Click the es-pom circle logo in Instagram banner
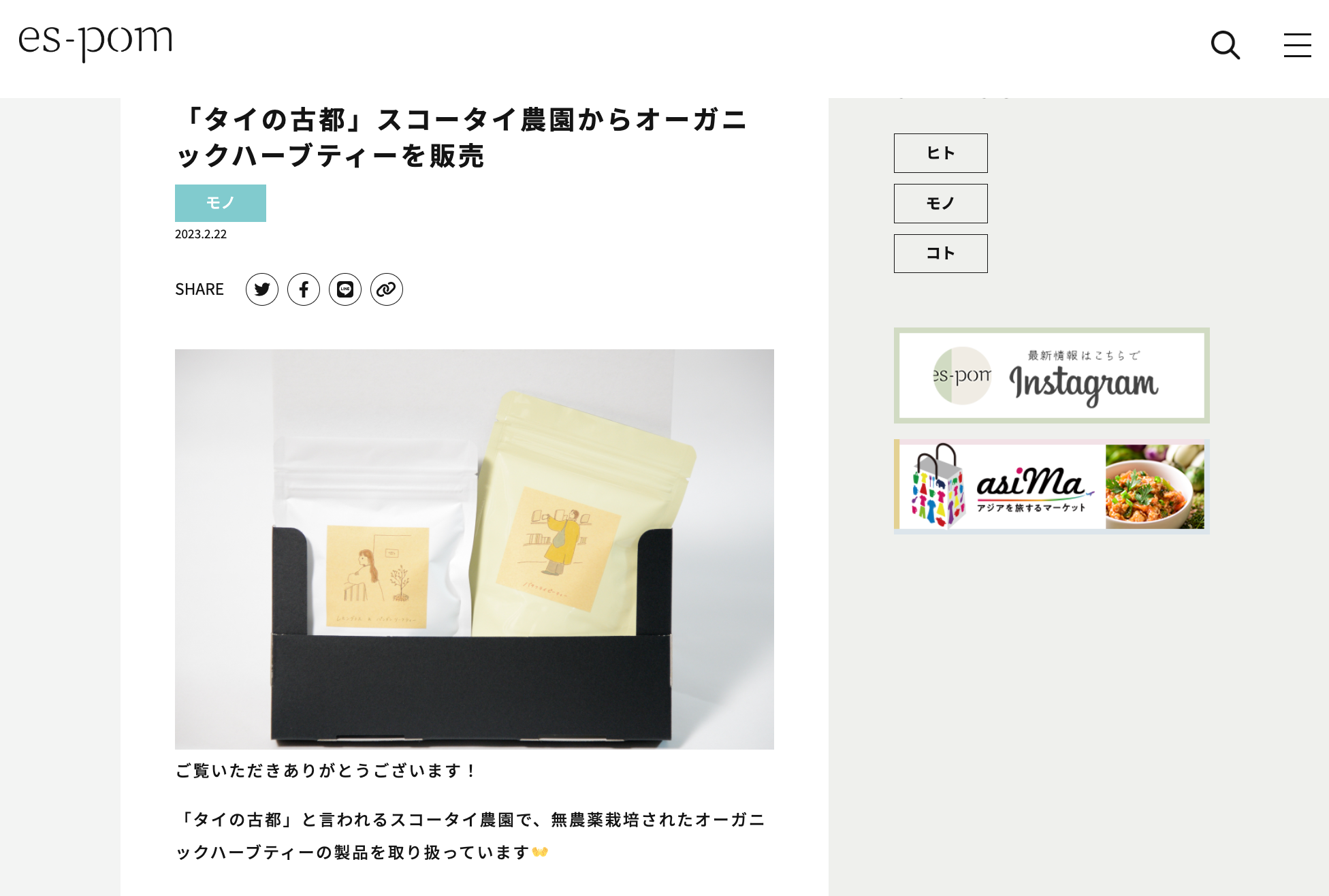Viewport: 1329px width, 896px height. tap(961, 376)
